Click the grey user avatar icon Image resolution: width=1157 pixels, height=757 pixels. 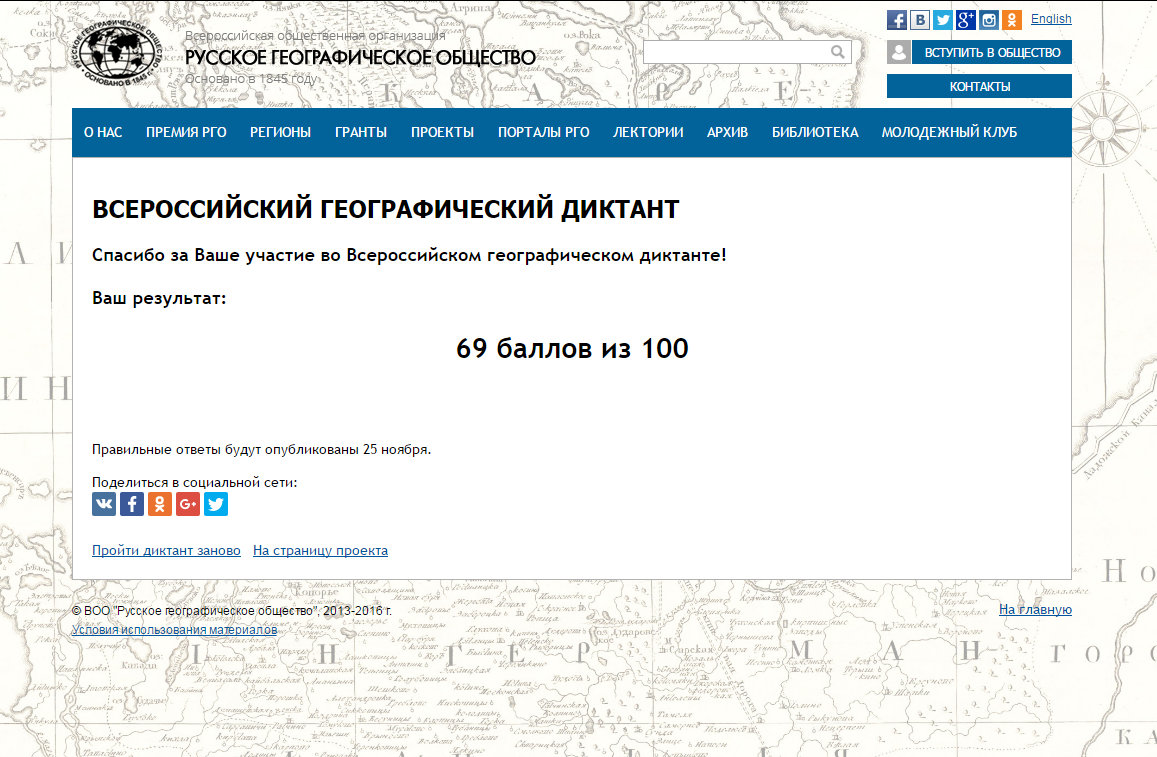tap(898, 53)
